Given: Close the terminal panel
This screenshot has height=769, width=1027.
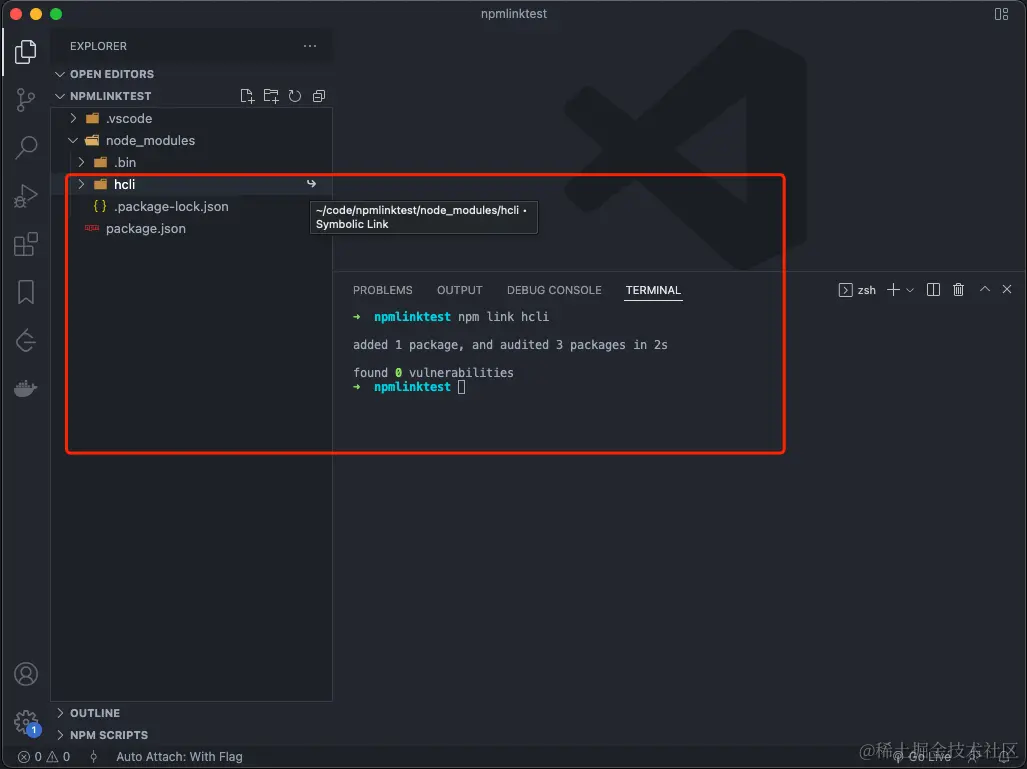Looking at the screenshot, I should point(1007,289).
